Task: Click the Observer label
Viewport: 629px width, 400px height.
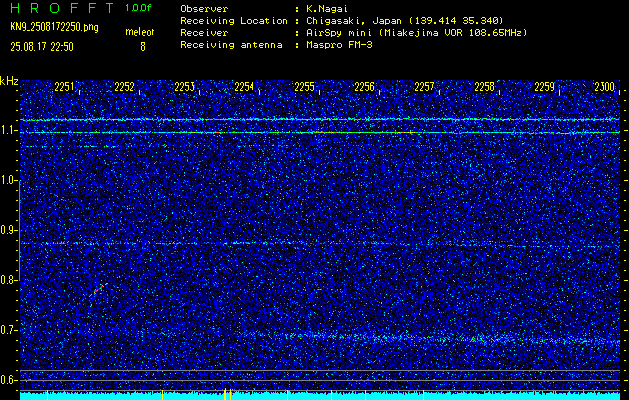Action: point(204,8)
